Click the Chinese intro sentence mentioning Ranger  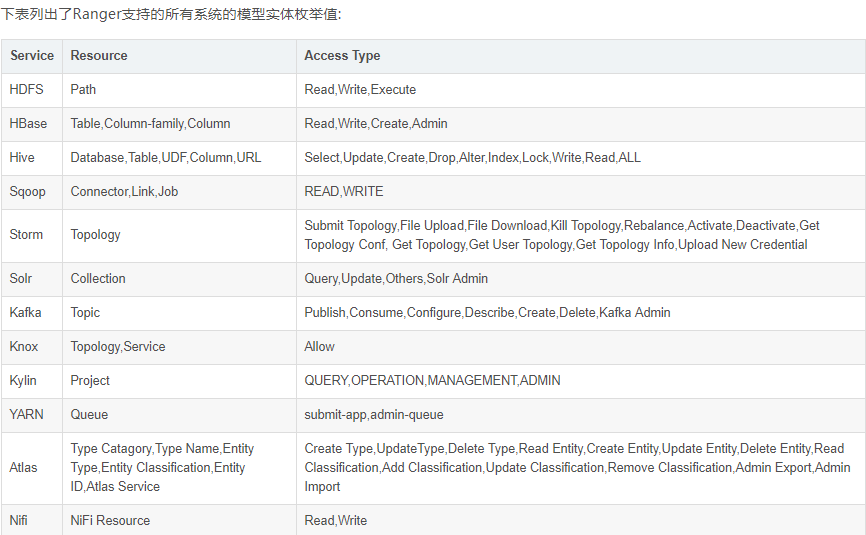(171, 14)
